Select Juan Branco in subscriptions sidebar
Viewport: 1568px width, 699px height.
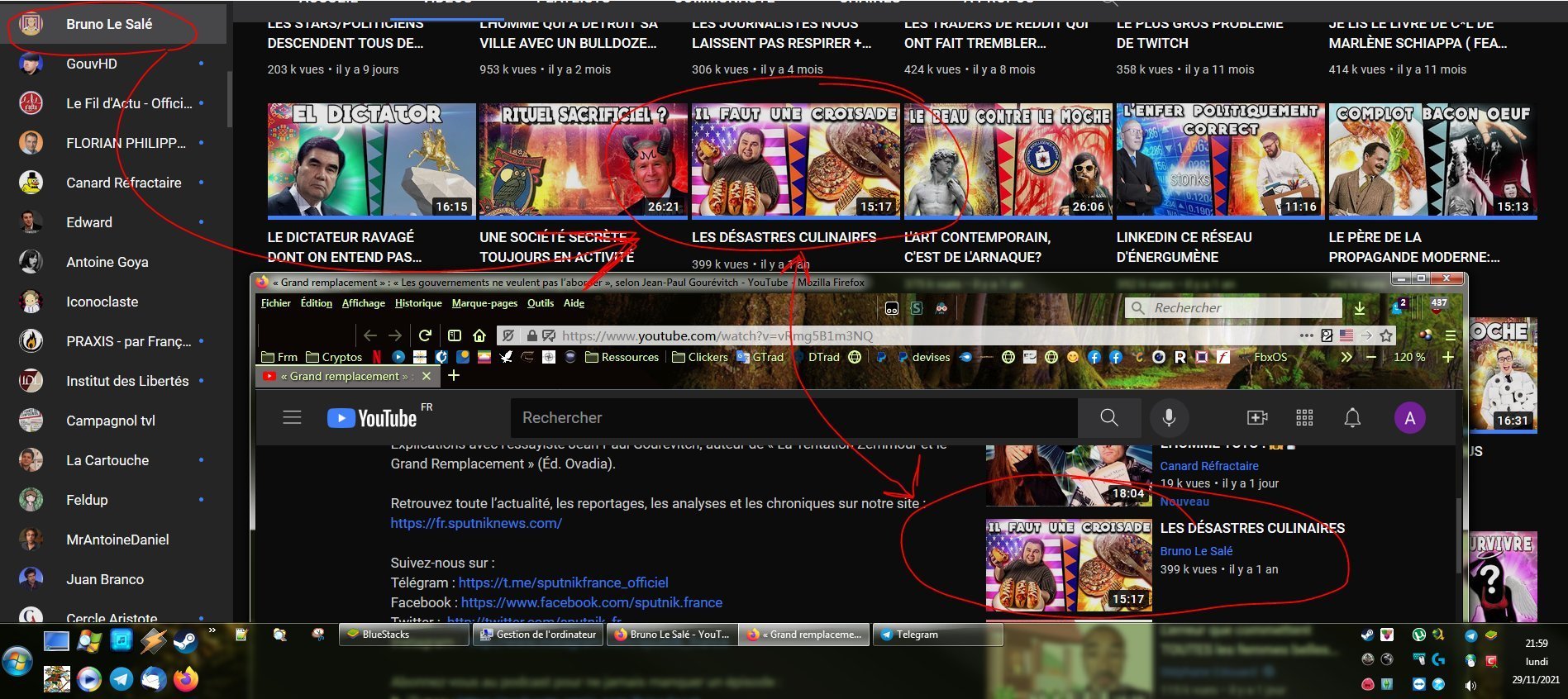(113, 579)
